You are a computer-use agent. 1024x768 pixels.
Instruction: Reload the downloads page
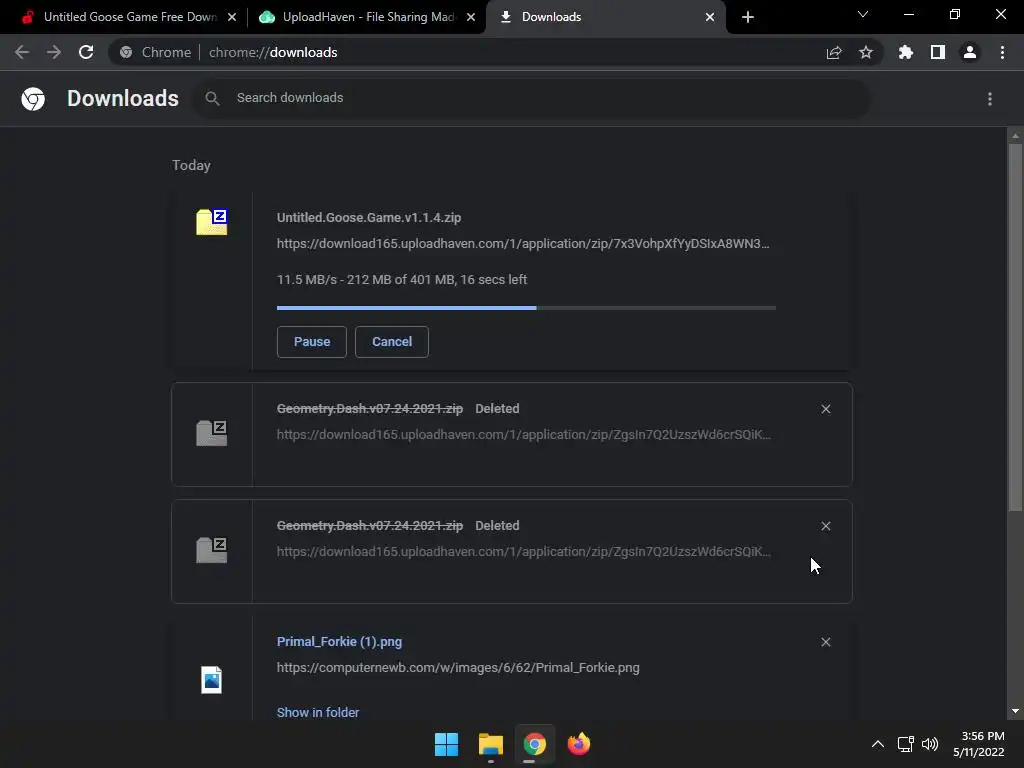click(x=86, y=52)
